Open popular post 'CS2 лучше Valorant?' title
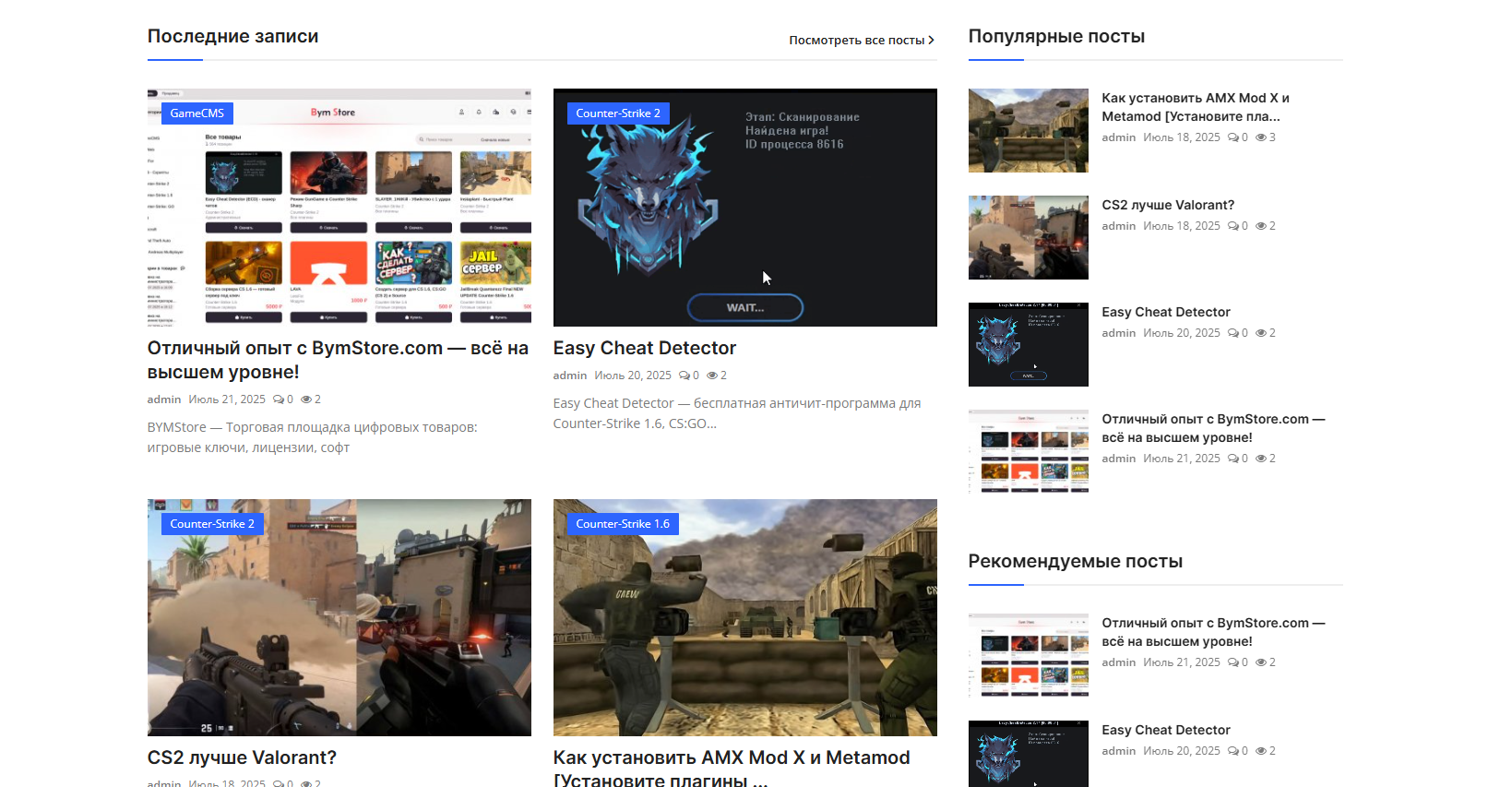 point(1167,205)
